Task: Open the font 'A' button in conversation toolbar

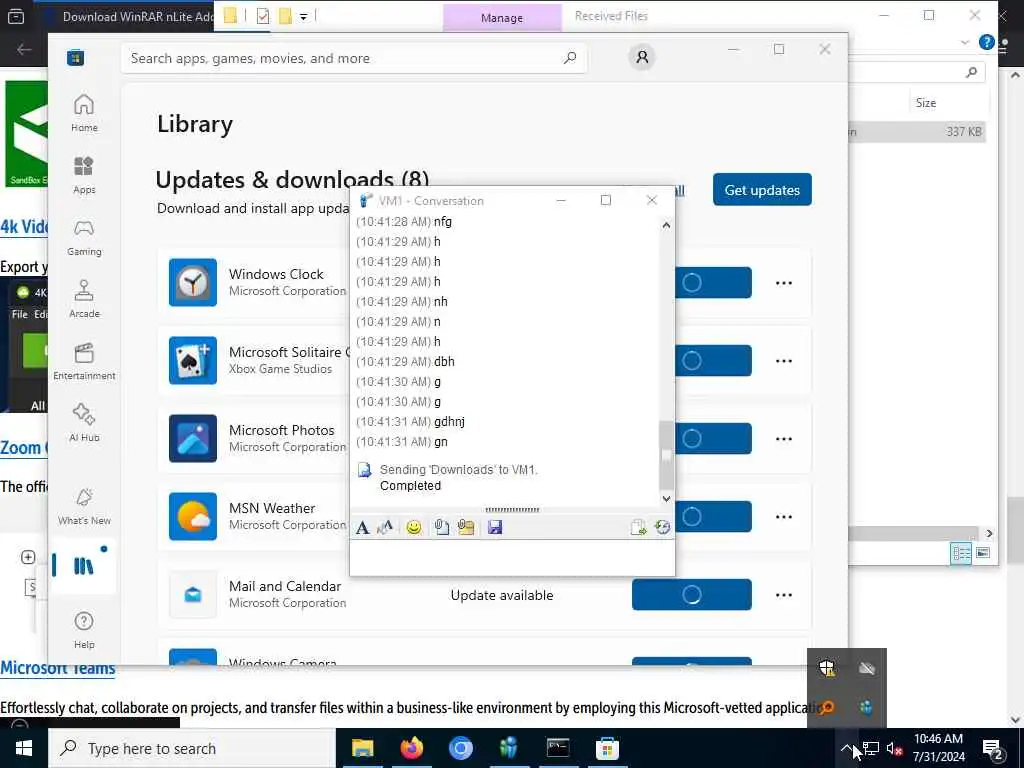Action: 362,528
